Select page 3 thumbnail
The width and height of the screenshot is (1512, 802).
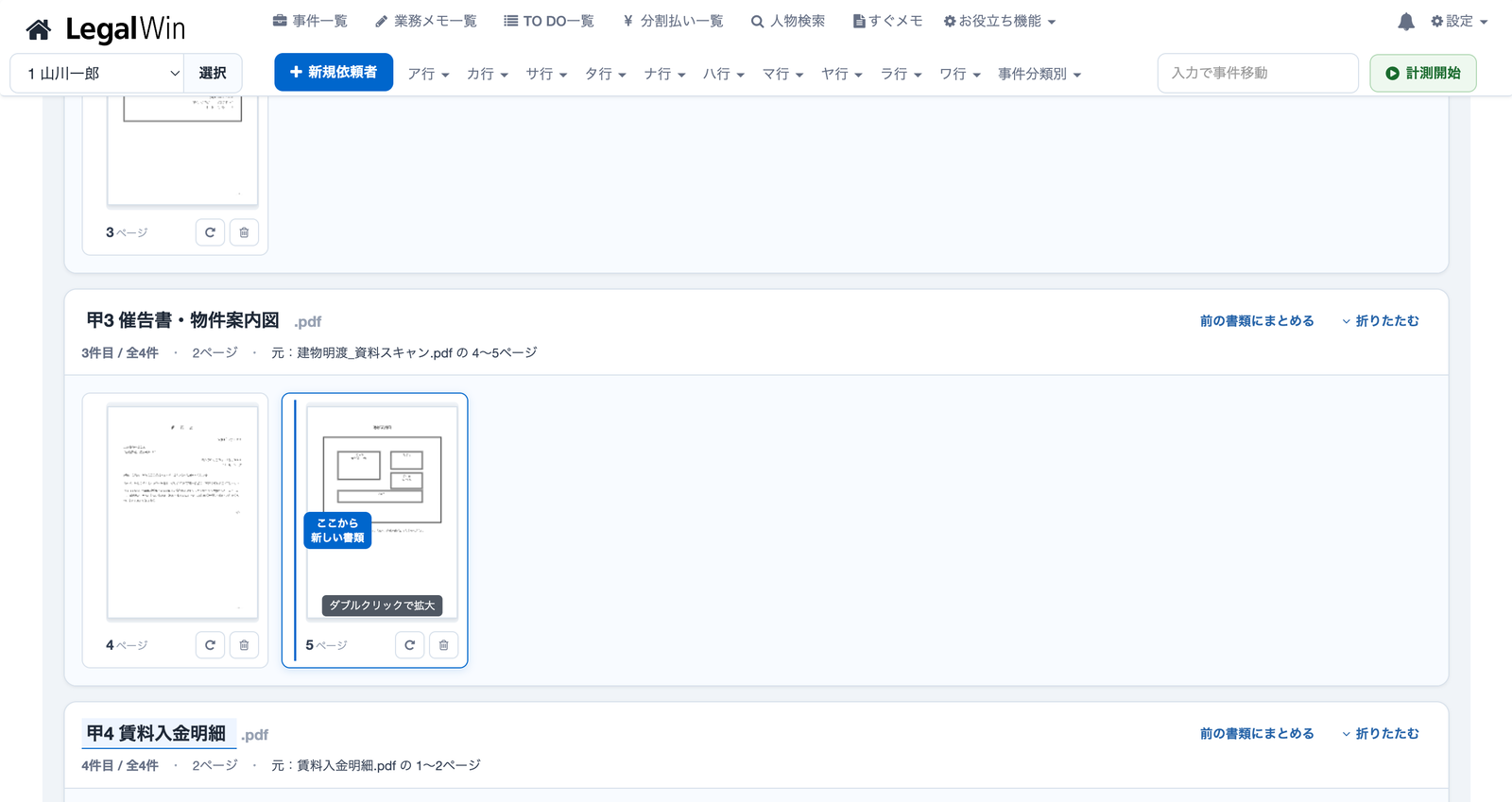[182, 151]
